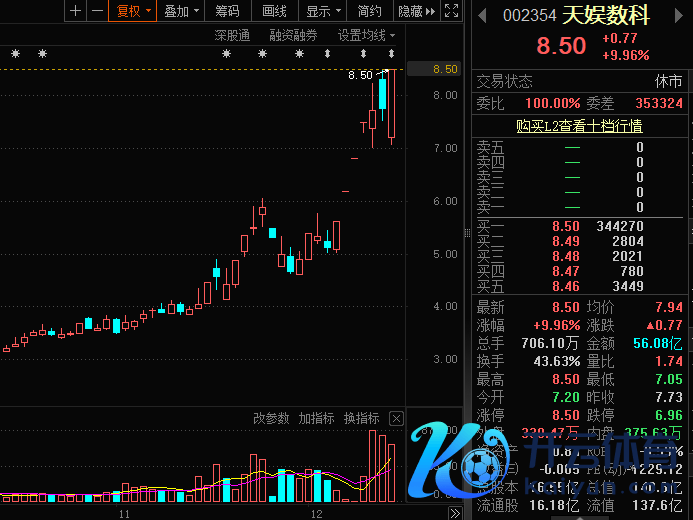Toggle the 深股通 indicator label
Screen dimensions: 693x520
pos(232,35)
